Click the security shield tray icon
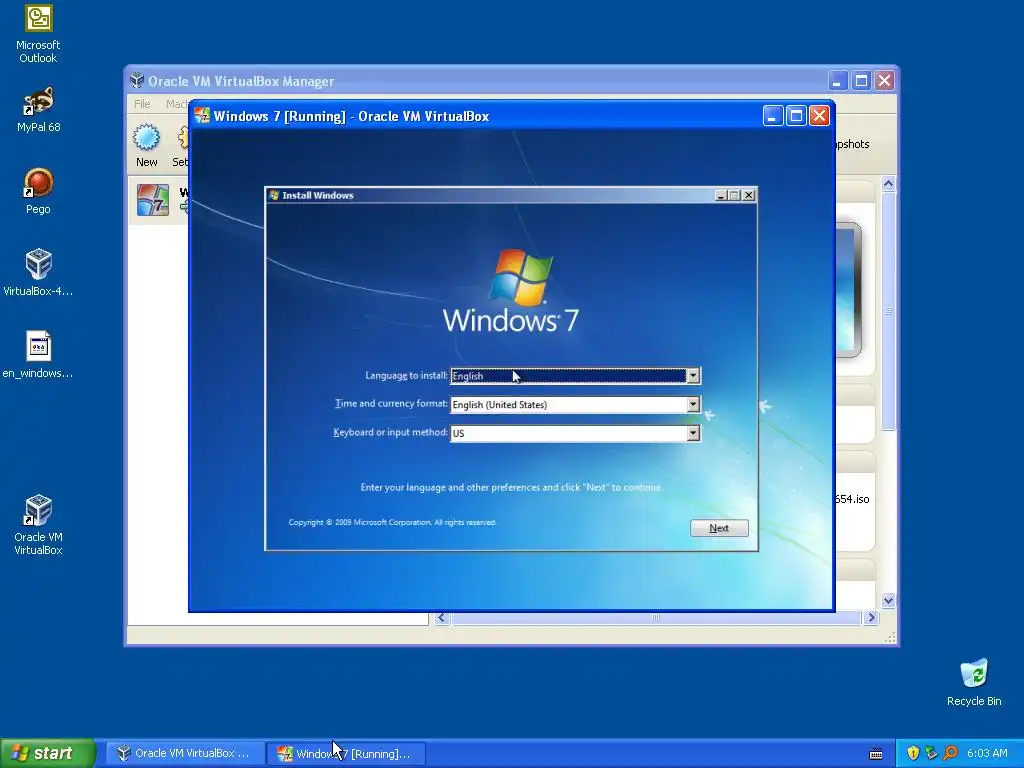Image resolution: width=1024 pixels, height=768 pixels. (x=913, y=754)
